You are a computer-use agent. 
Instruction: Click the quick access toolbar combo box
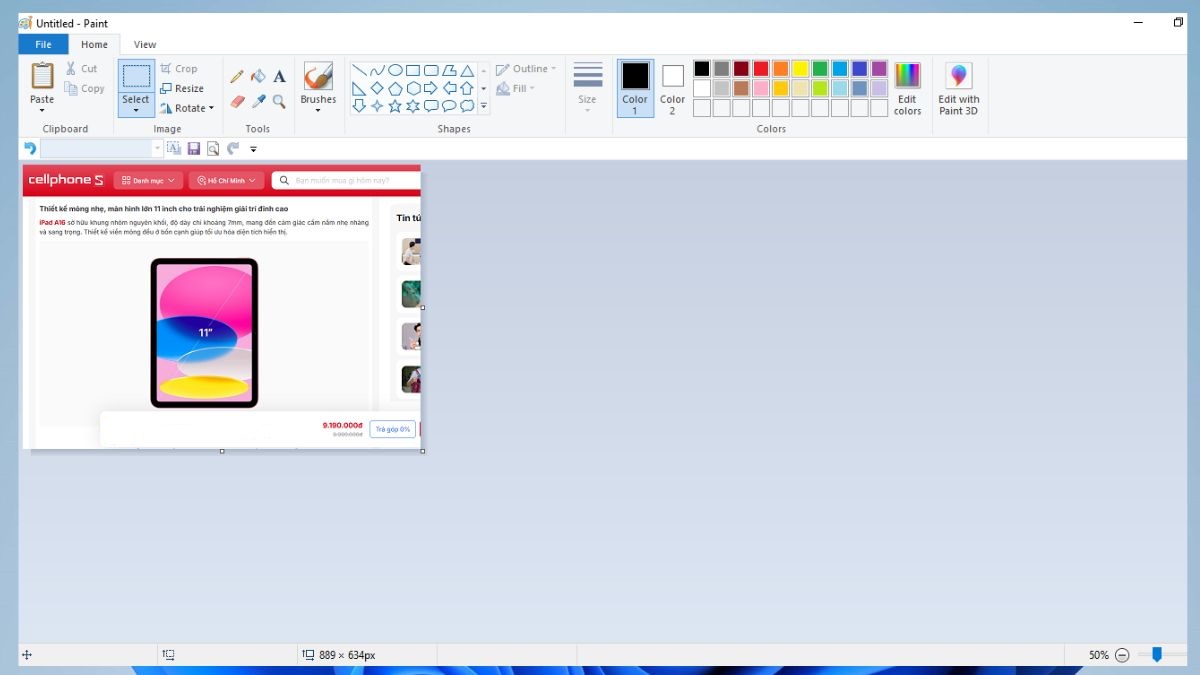pos(101,148)
